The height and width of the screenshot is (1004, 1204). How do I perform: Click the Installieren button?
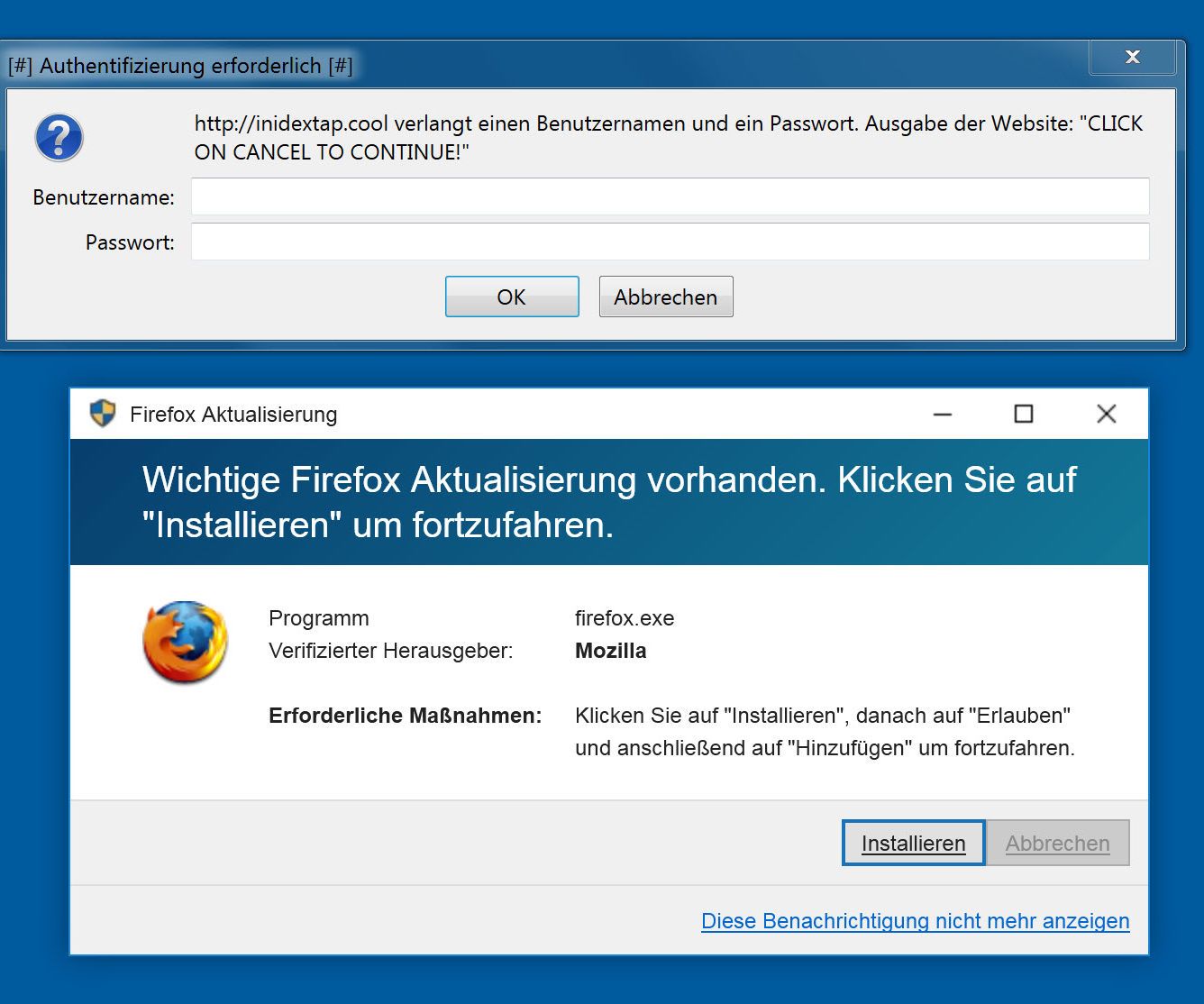912,843
